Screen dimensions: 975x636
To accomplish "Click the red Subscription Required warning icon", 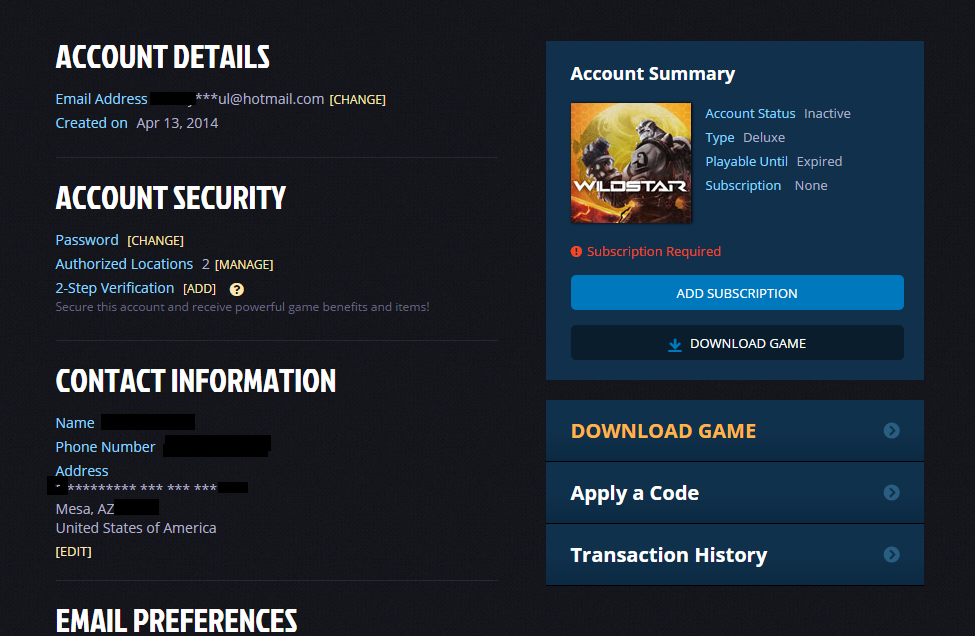I will coord(576,252).
